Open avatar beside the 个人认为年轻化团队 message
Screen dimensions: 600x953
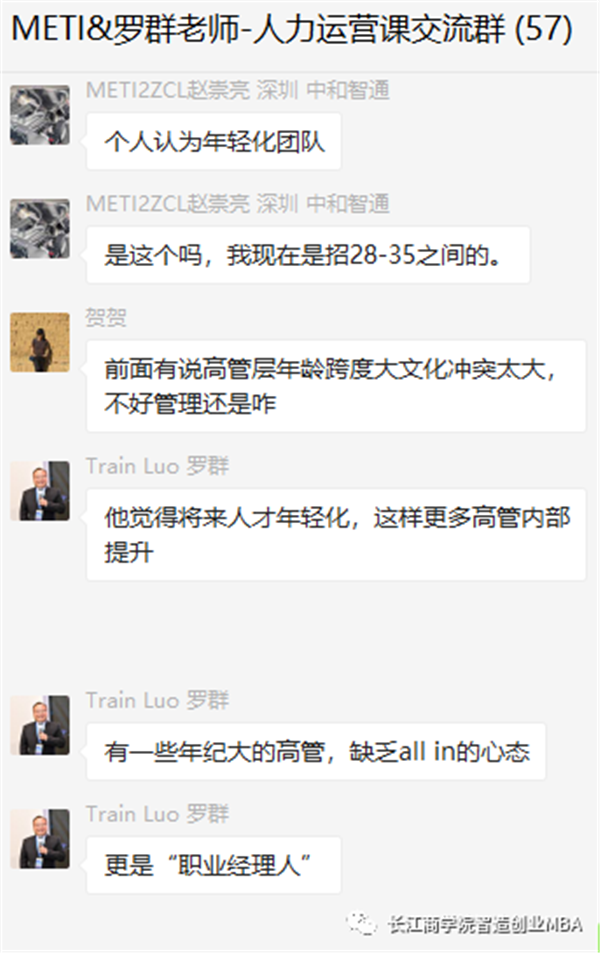pos(40,115)
